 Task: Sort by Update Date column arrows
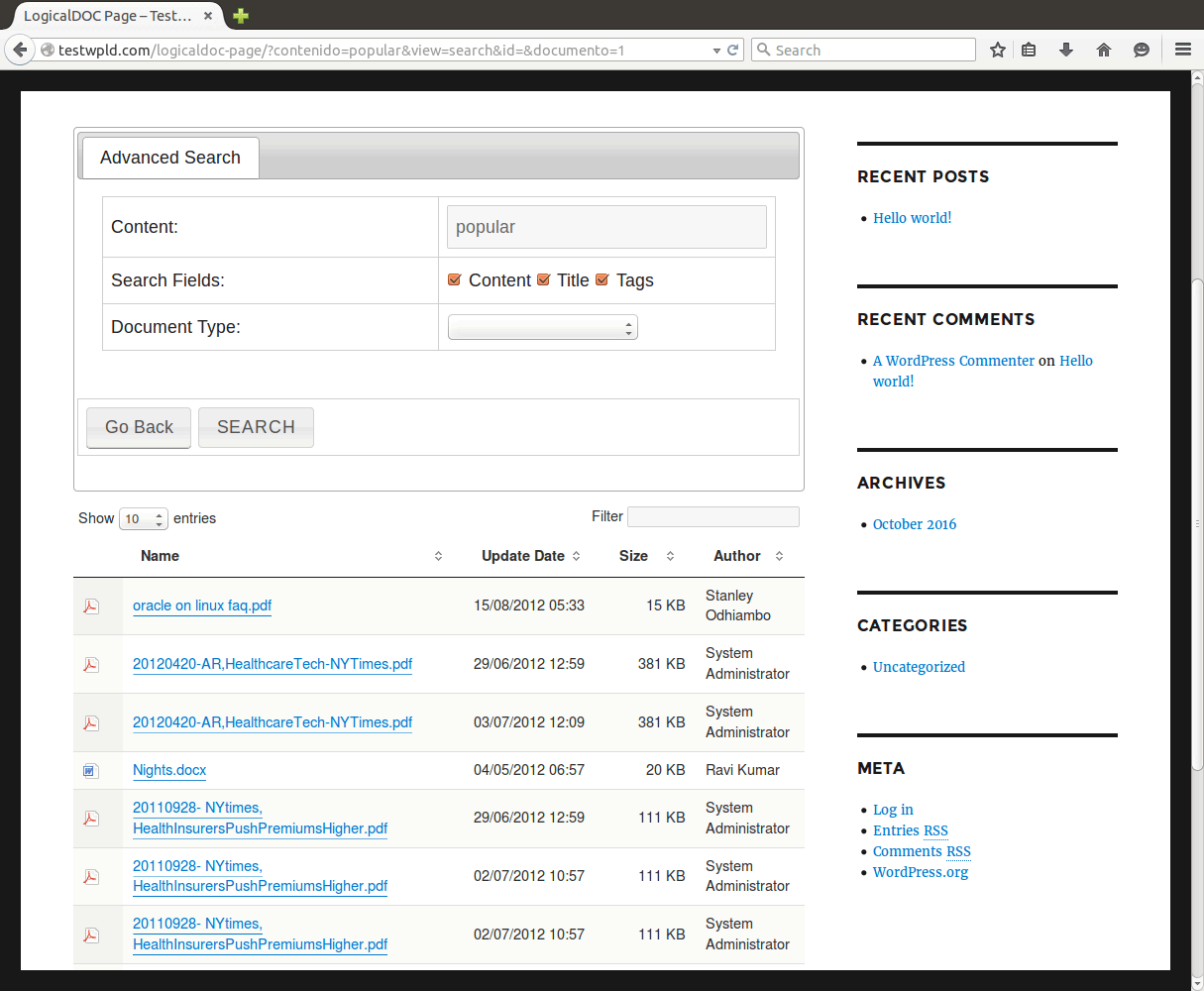coord(577,557)
